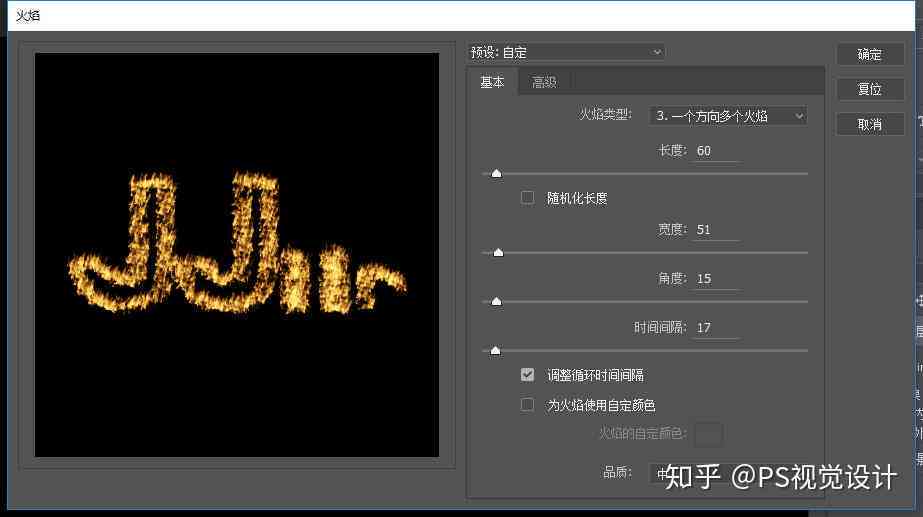Click the 火焰的自定颜色 color swatch
This screenshot has height=517, width=923.
(709, 434)
